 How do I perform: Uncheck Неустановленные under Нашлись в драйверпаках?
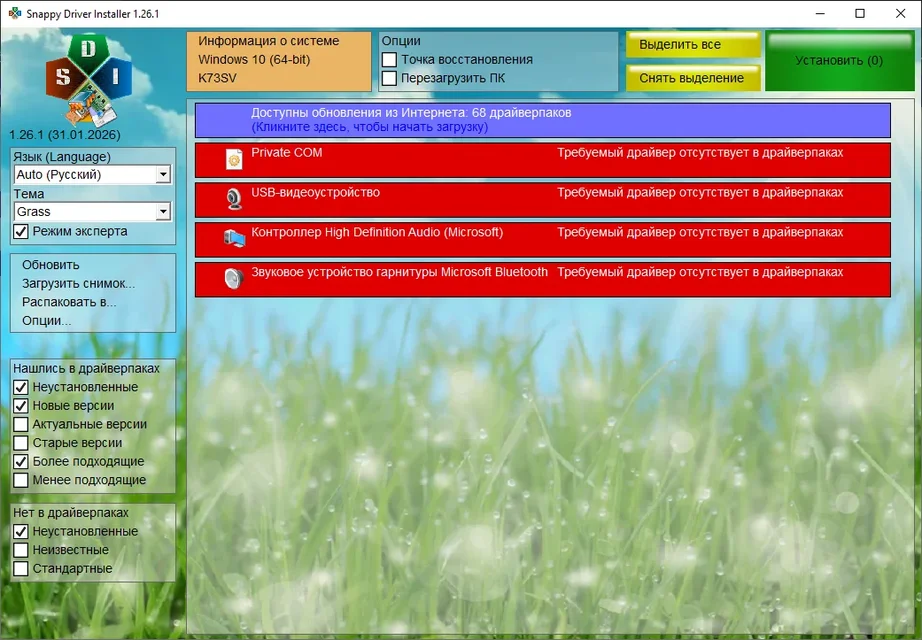click(21, 387)
